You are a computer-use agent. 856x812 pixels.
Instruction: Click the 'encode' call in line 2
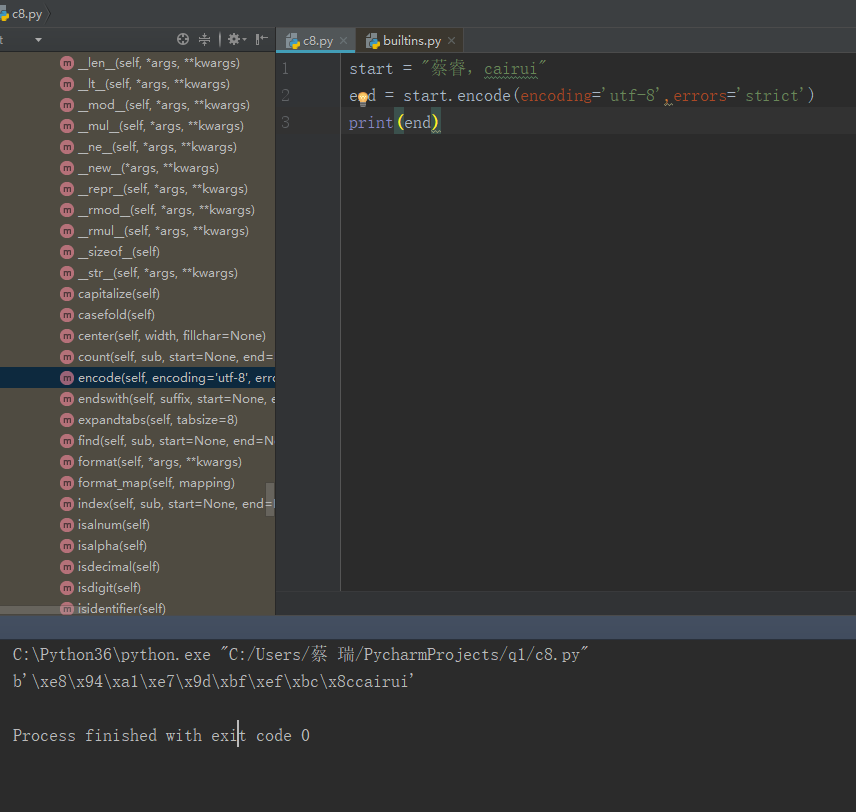click(x=484, y=96)
